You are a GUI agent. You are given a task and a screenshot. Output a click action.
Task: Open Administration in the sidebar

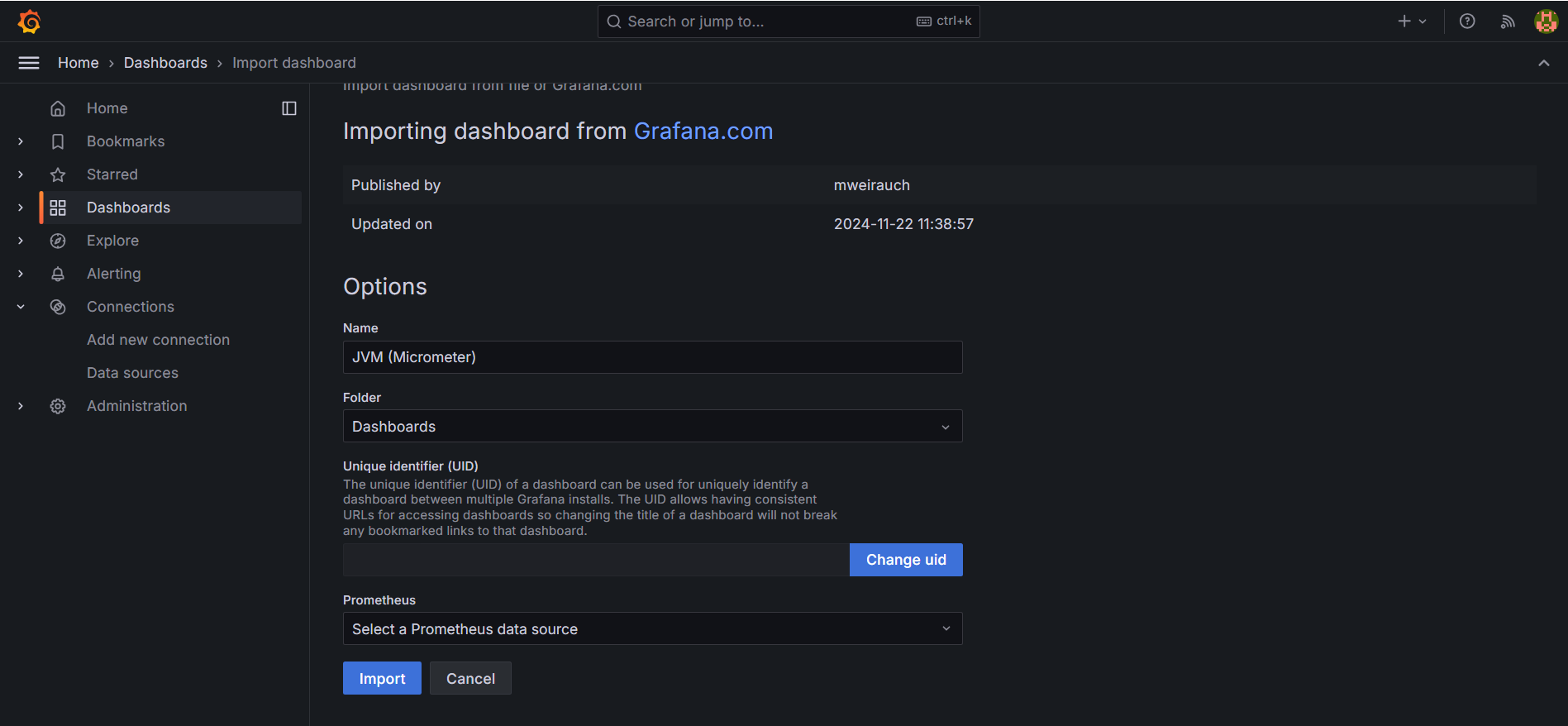137,406
